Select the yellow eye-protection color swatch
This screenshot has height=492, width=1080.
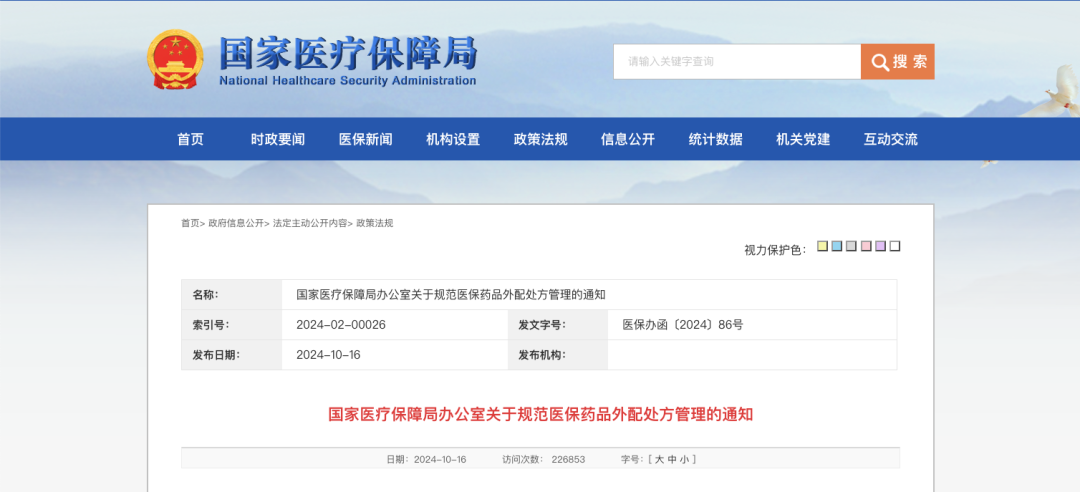(822, 246)
